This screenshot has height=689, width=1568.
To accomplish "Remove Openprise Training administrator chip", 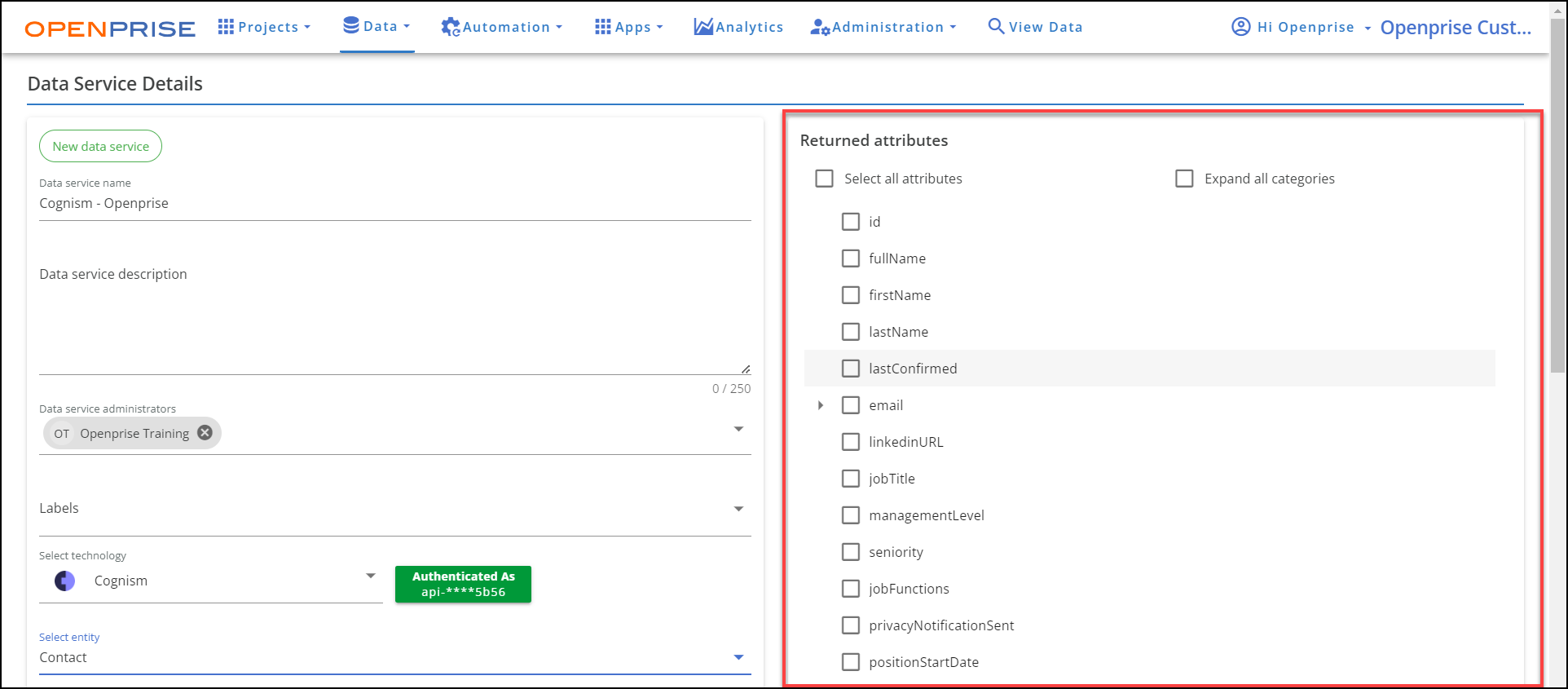I will [205, 433].
